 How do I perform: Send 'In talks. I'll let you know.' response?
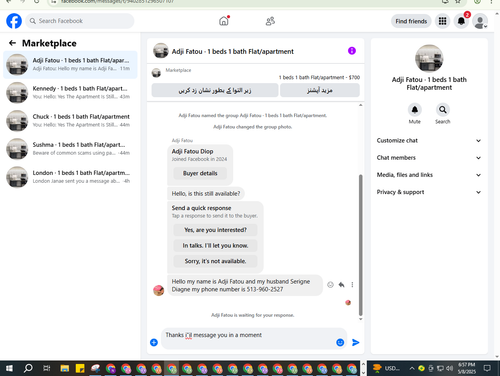pyautogui.click(x=215, y=246)
